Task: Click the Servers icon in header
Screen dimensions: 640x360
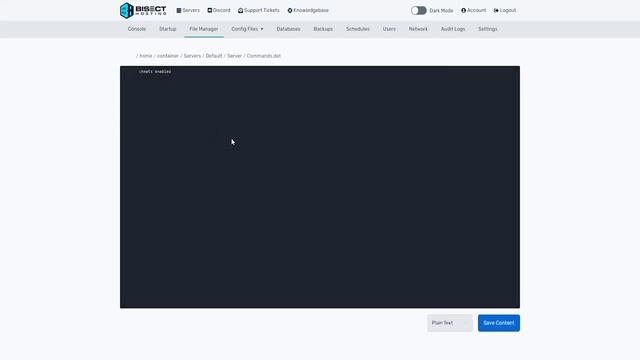Action: [179, 11]
